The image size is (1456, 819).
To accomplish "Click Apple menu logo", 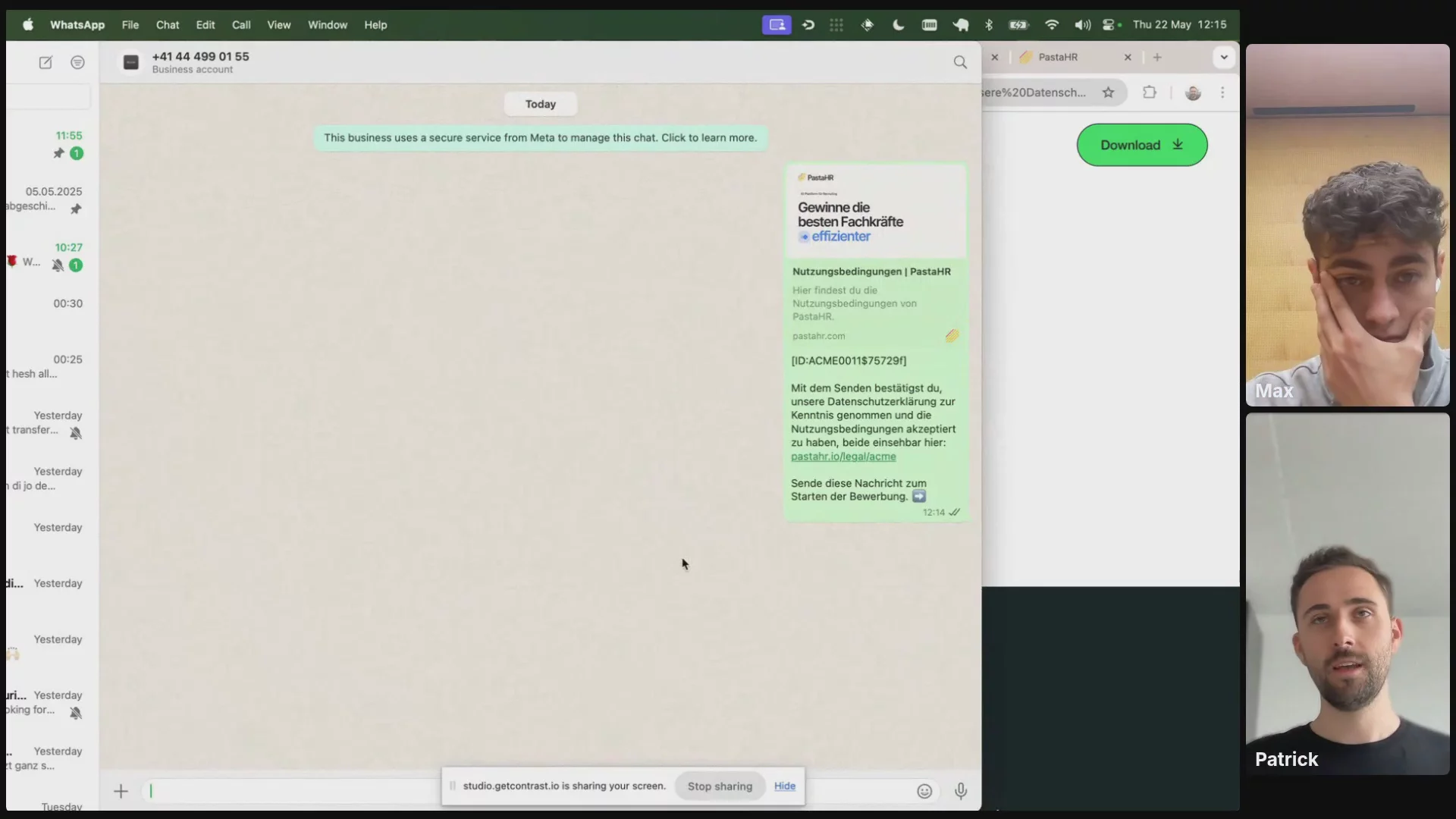I will coord(28,24).
